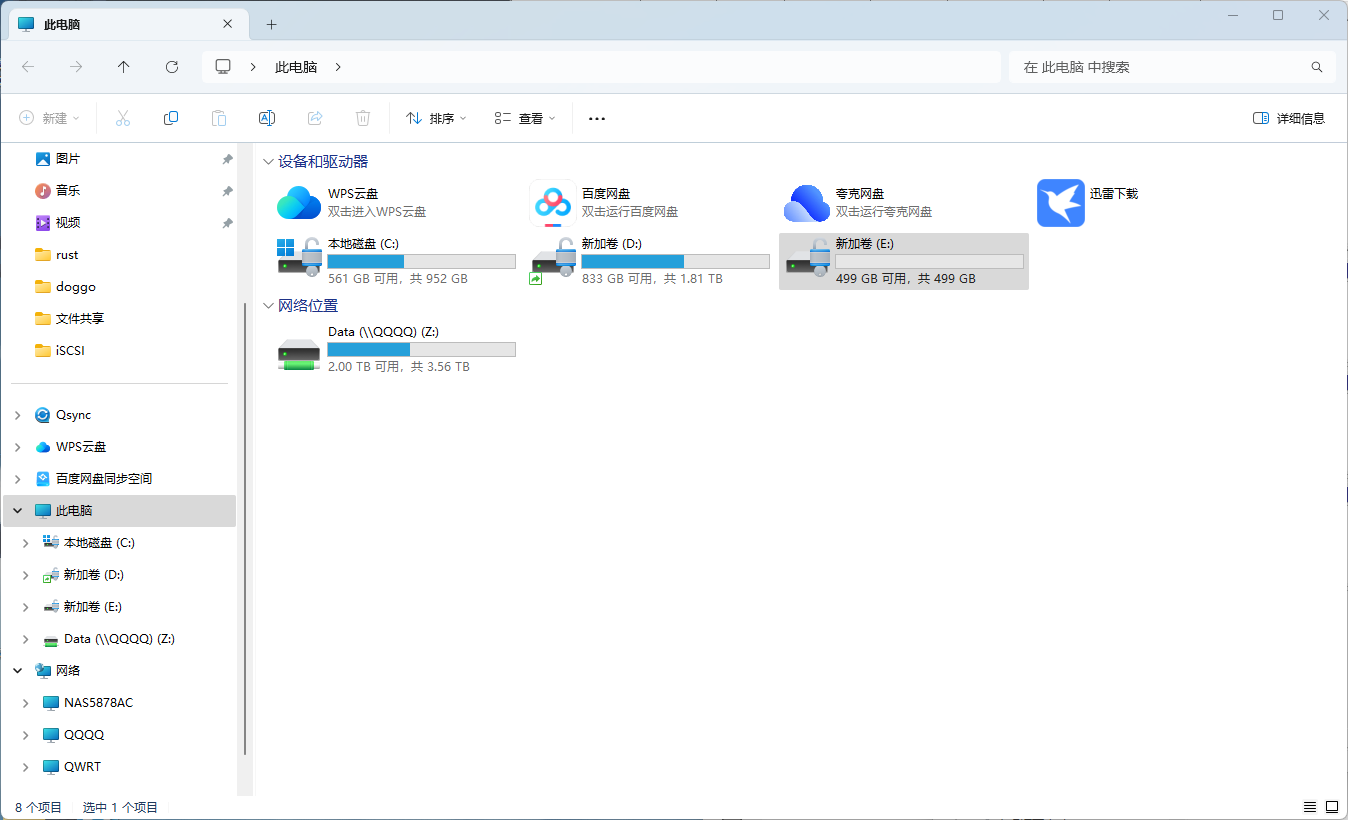Open the 迅雷下载 icon
The image size is (1348, 820).
coord(1060,203)
